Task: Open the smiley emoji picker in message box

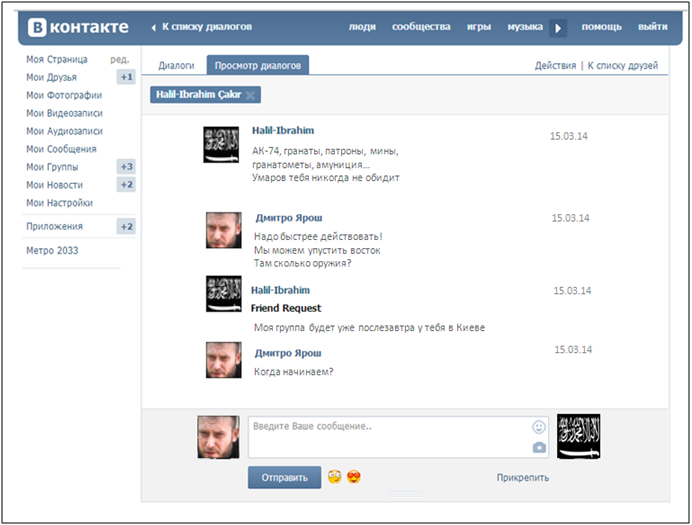Action: coord(539,427)
